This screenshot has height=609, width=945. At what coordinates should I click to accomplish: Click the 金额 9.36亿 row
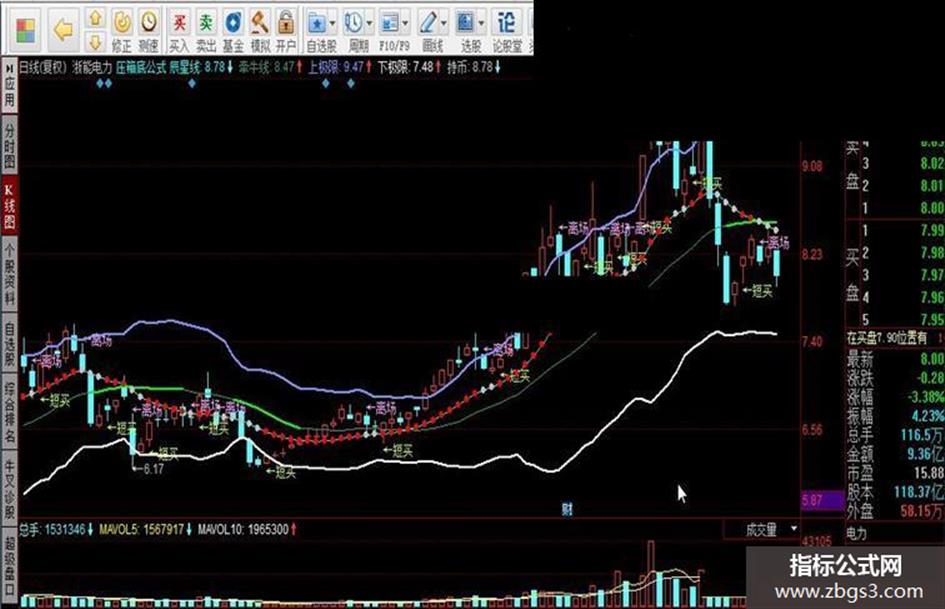point(895,453)
